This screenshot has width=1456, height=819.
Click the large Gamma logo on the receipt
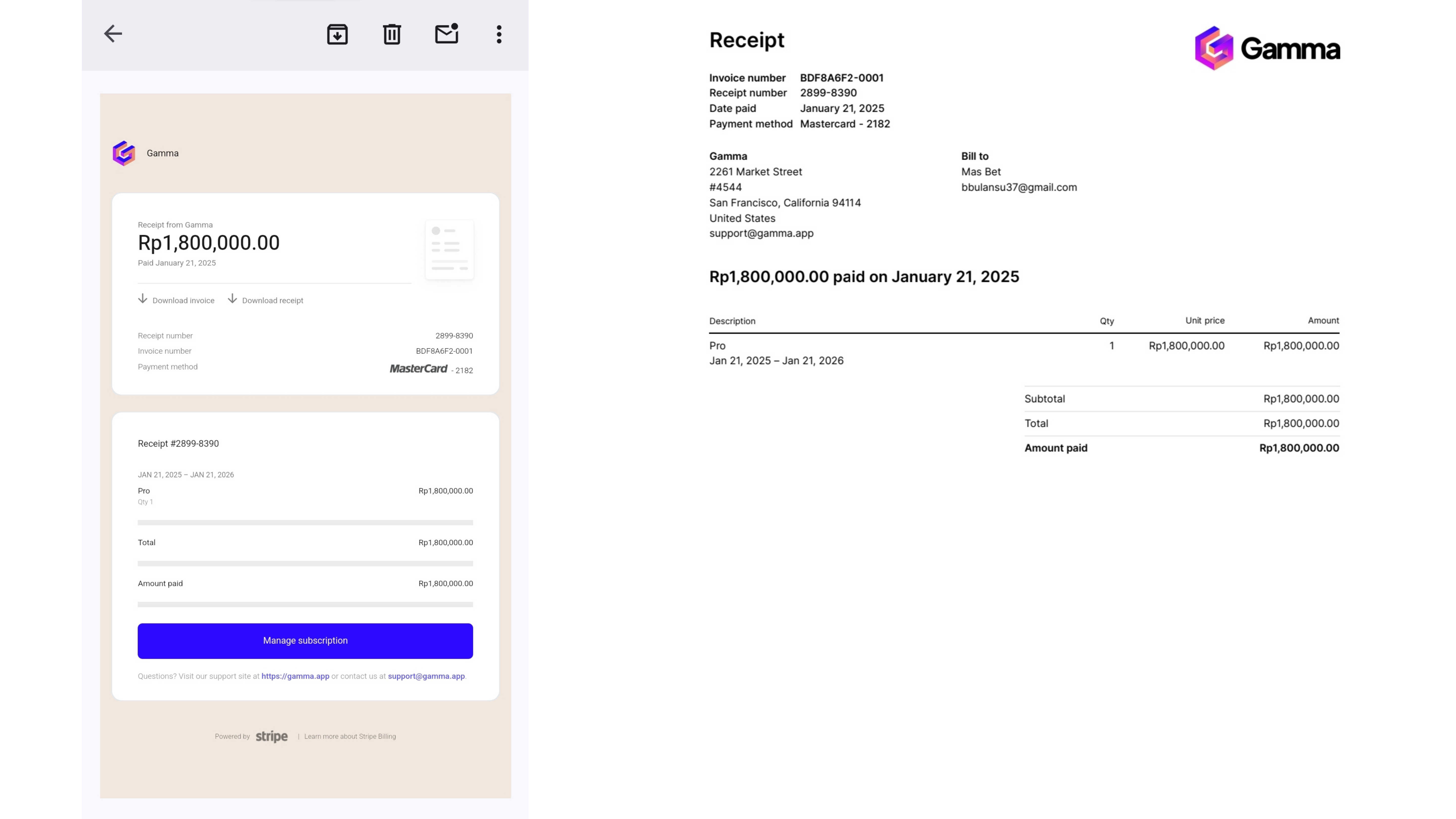click(x=1267, y=49)
